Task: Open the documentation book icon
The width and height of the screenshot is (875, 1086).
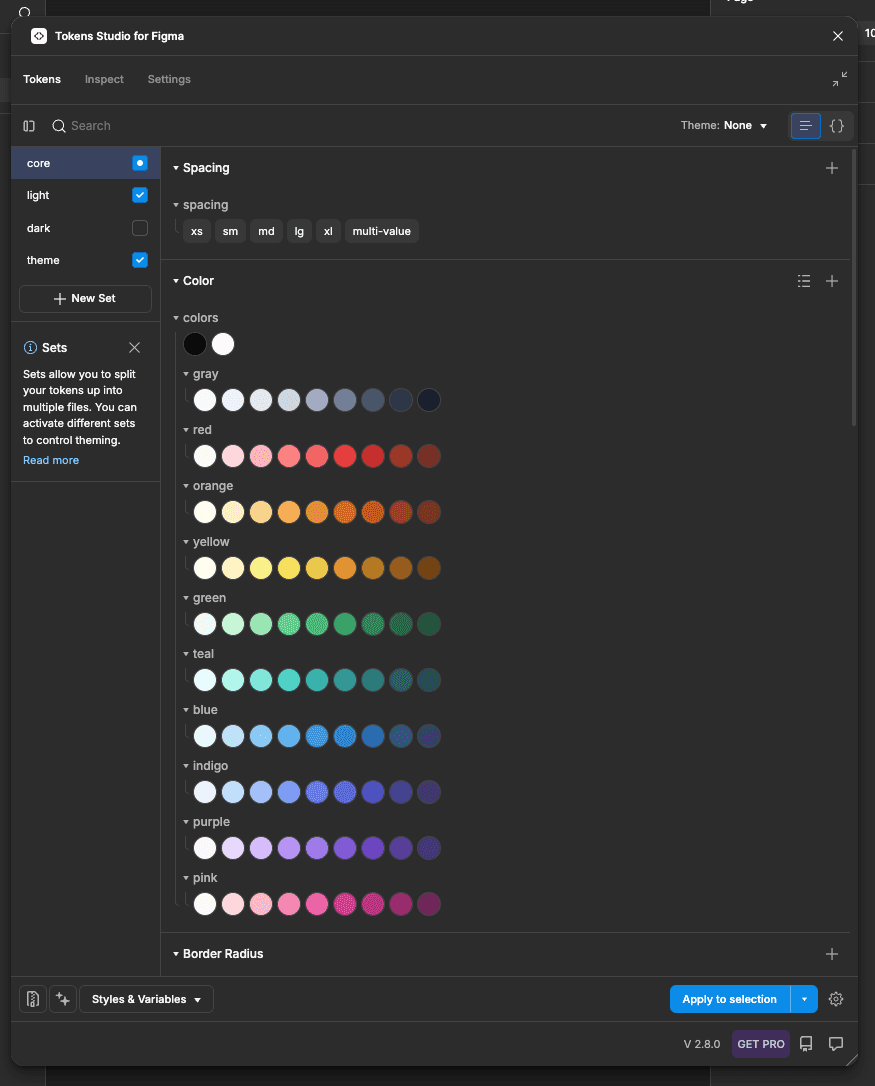Action: coord(806,1044)
